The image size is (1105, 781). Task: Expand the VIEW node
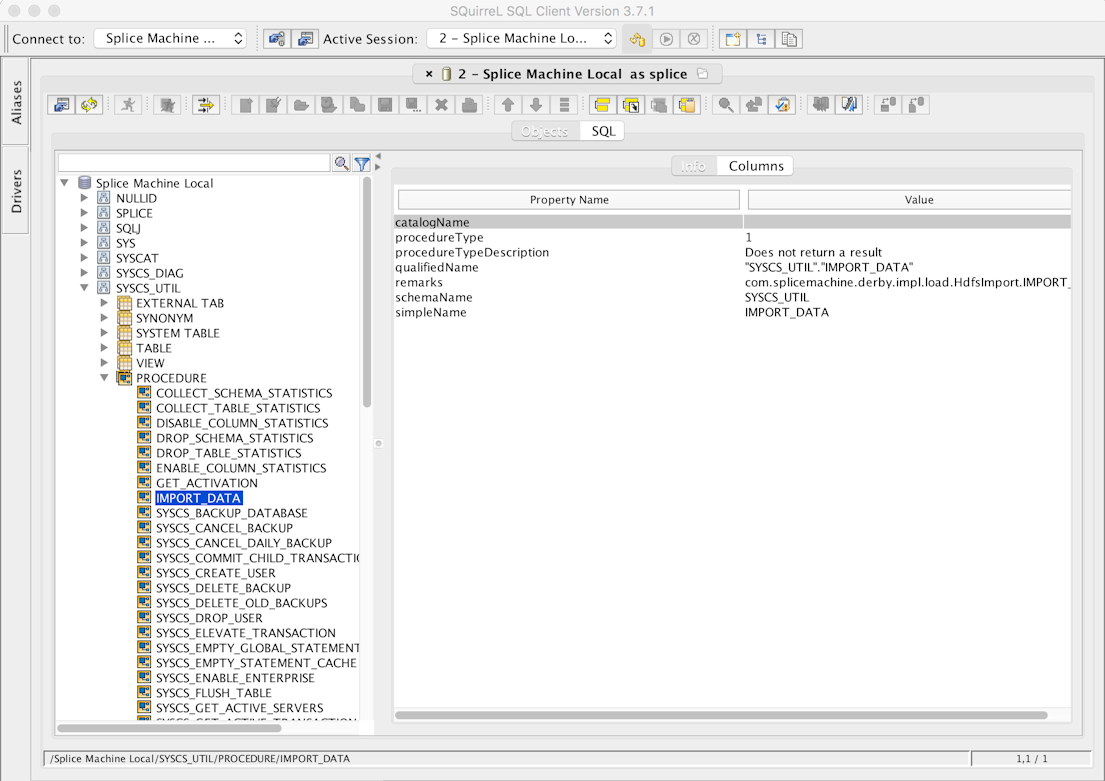tap(104, 363)
